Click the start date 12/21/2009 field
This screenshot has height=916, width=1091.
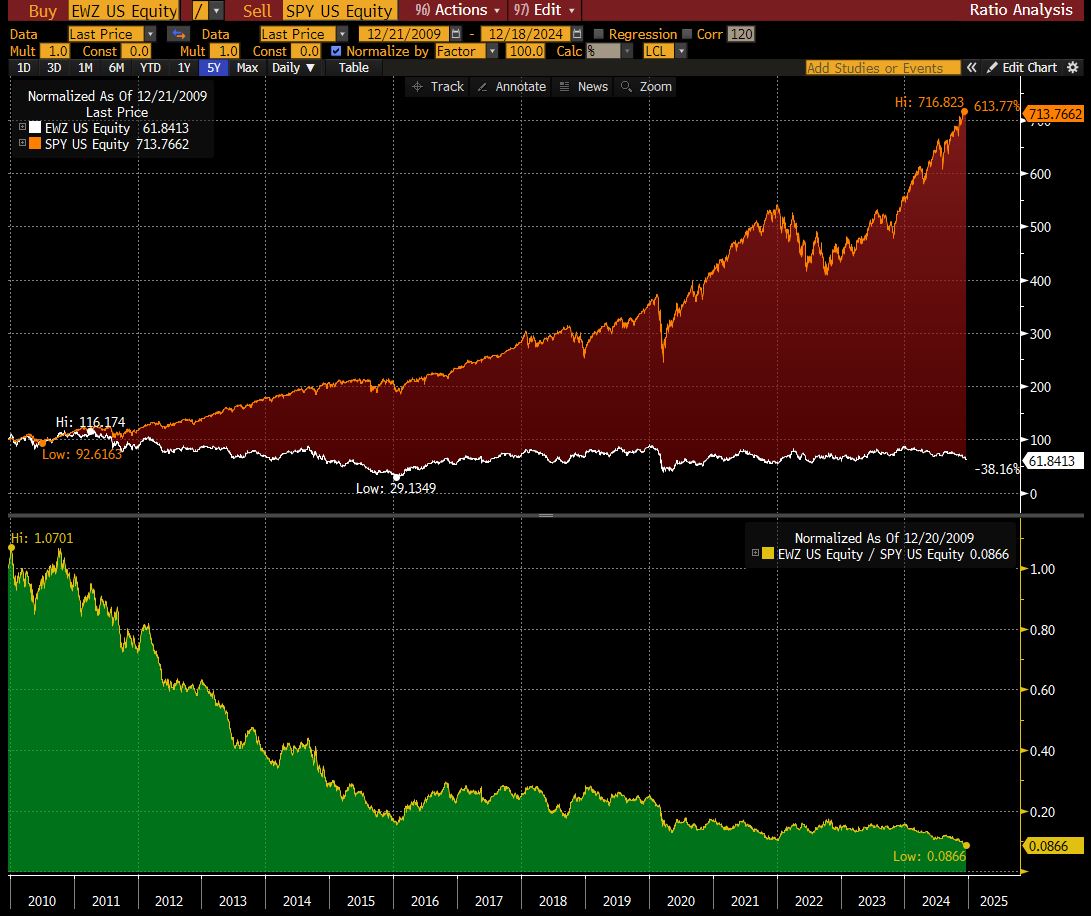click(x=404, y=34)
